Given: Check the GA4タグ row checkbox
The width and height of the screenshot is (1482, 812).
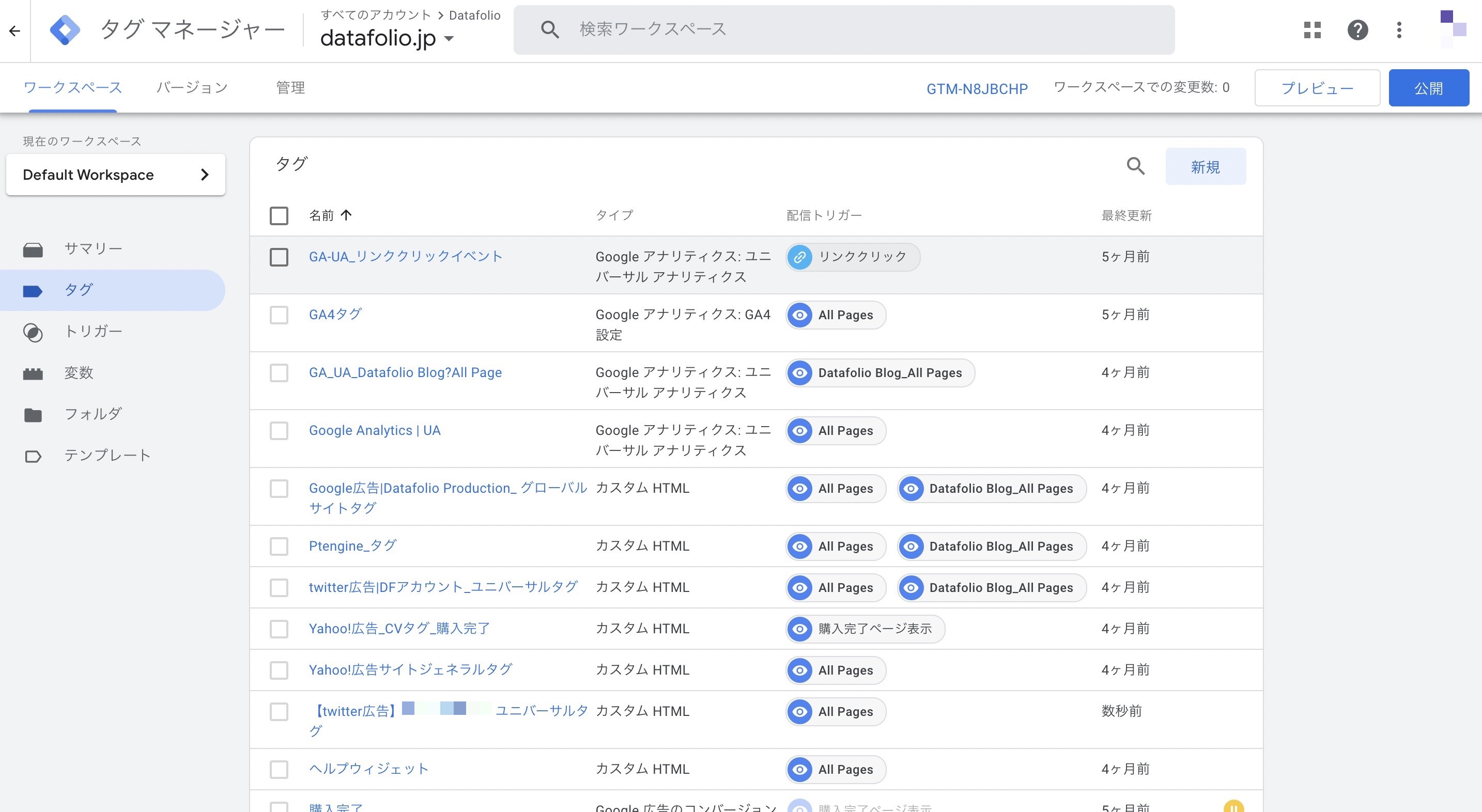Looking at the screenshot, I should (x=279, y=315).
